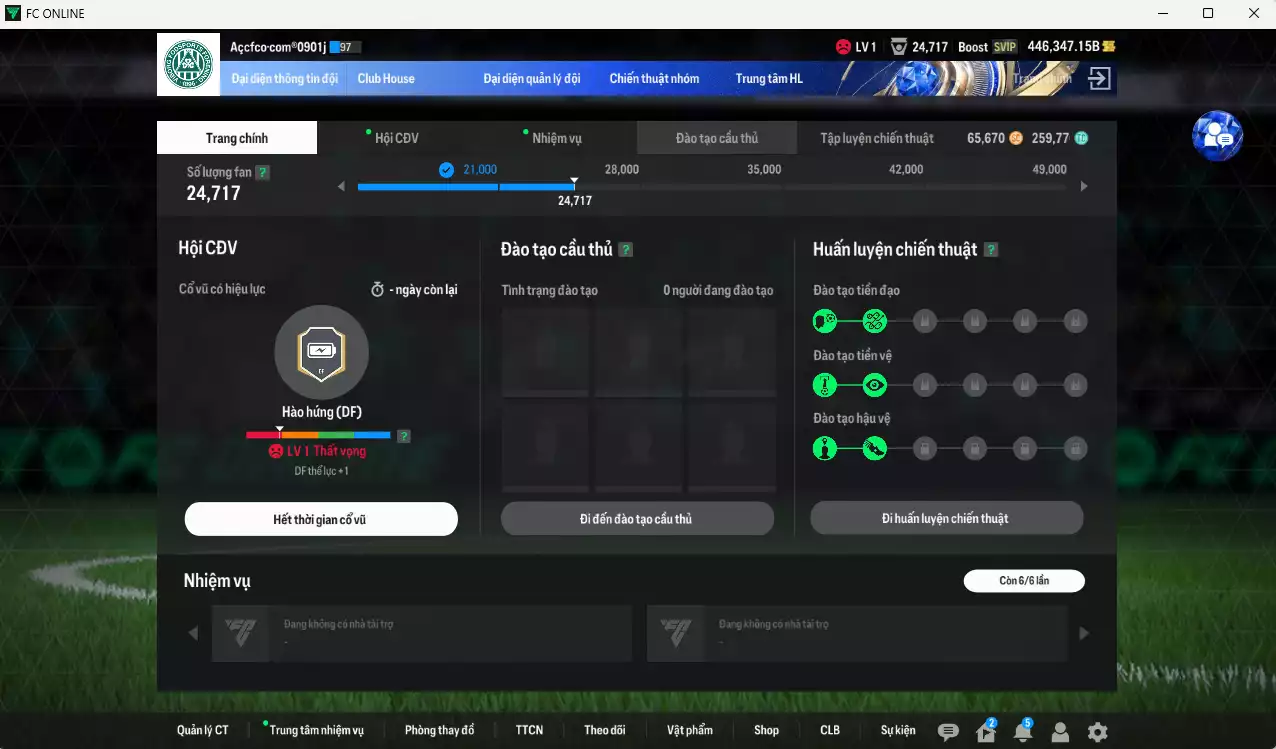The image size is (1276, 749).
Task: Open notification bell with badge 5
Action: pyautogui.click(x=1022, y=732)
